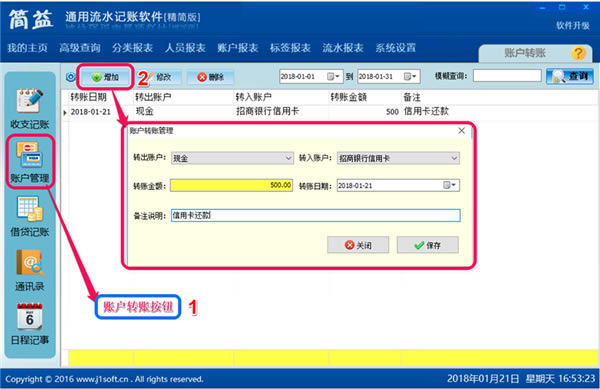Click the 保存 save button
This screenshot has height=389, width=600.
click(427, 245)
